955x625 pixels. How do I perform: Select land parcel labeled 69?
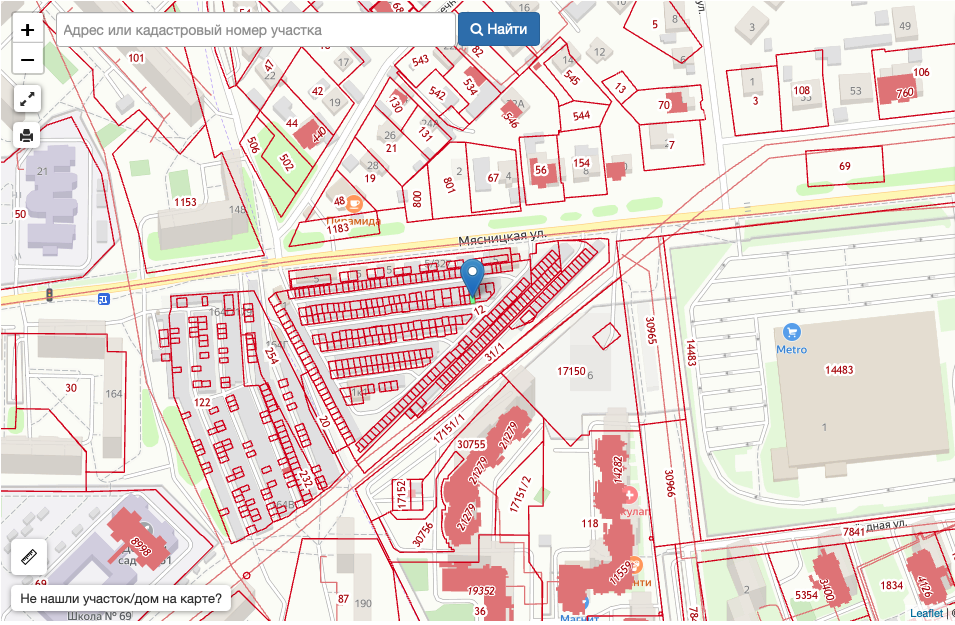click(844, 165)
